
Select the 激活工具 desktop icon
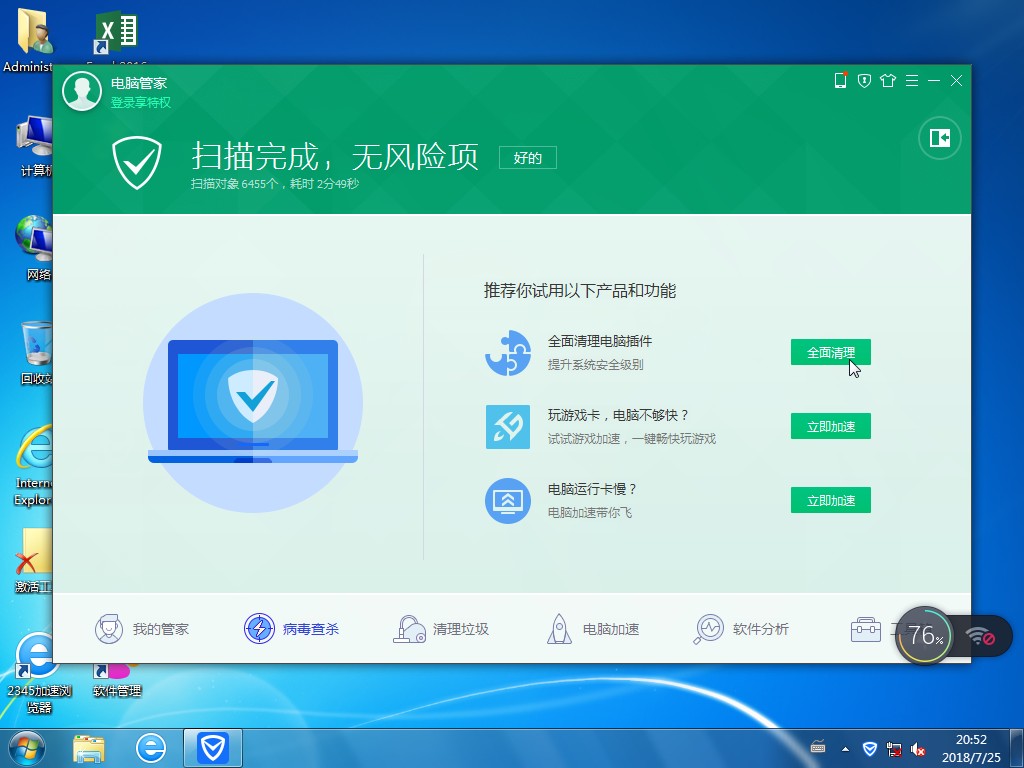pyautogui.click(x=34, y=562)
